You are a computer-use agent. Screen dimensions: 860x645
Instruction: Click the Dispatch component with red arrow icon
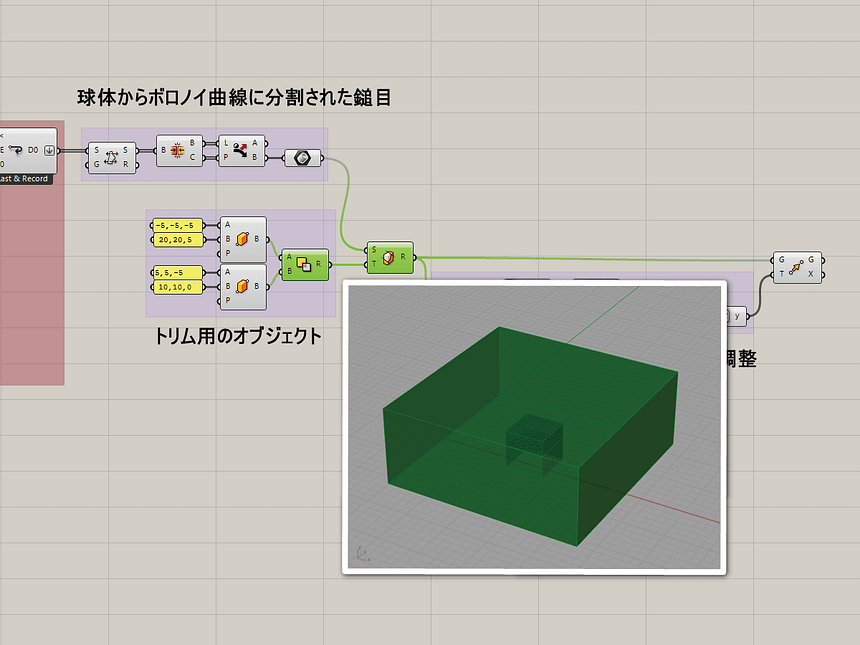pyautogui.click(x=242, y=148)
